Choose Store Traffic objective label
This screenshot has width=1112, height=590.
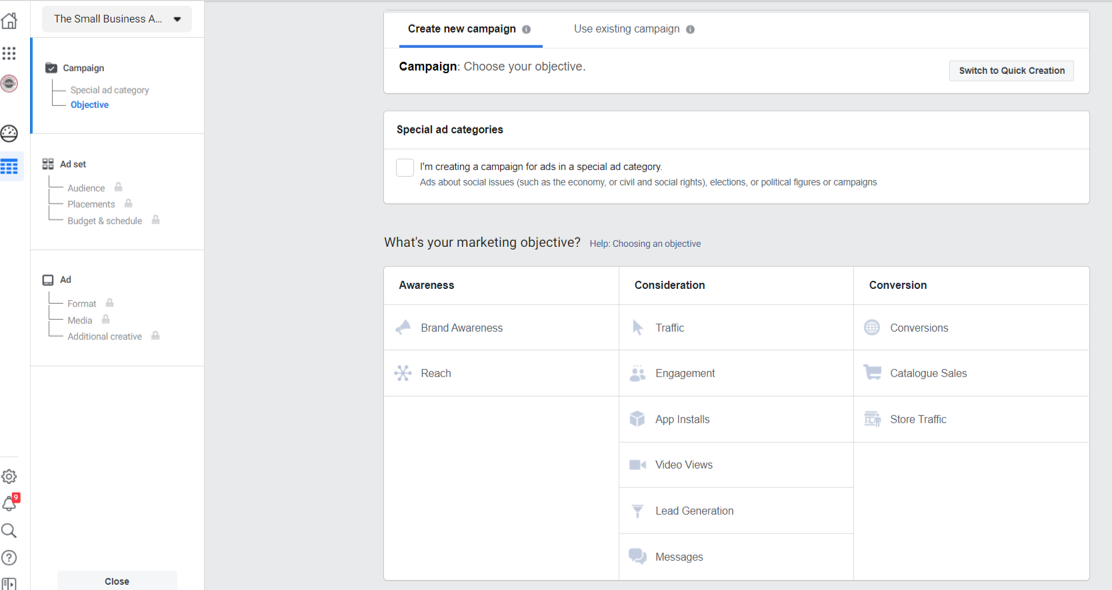click(x=918, y=419)
